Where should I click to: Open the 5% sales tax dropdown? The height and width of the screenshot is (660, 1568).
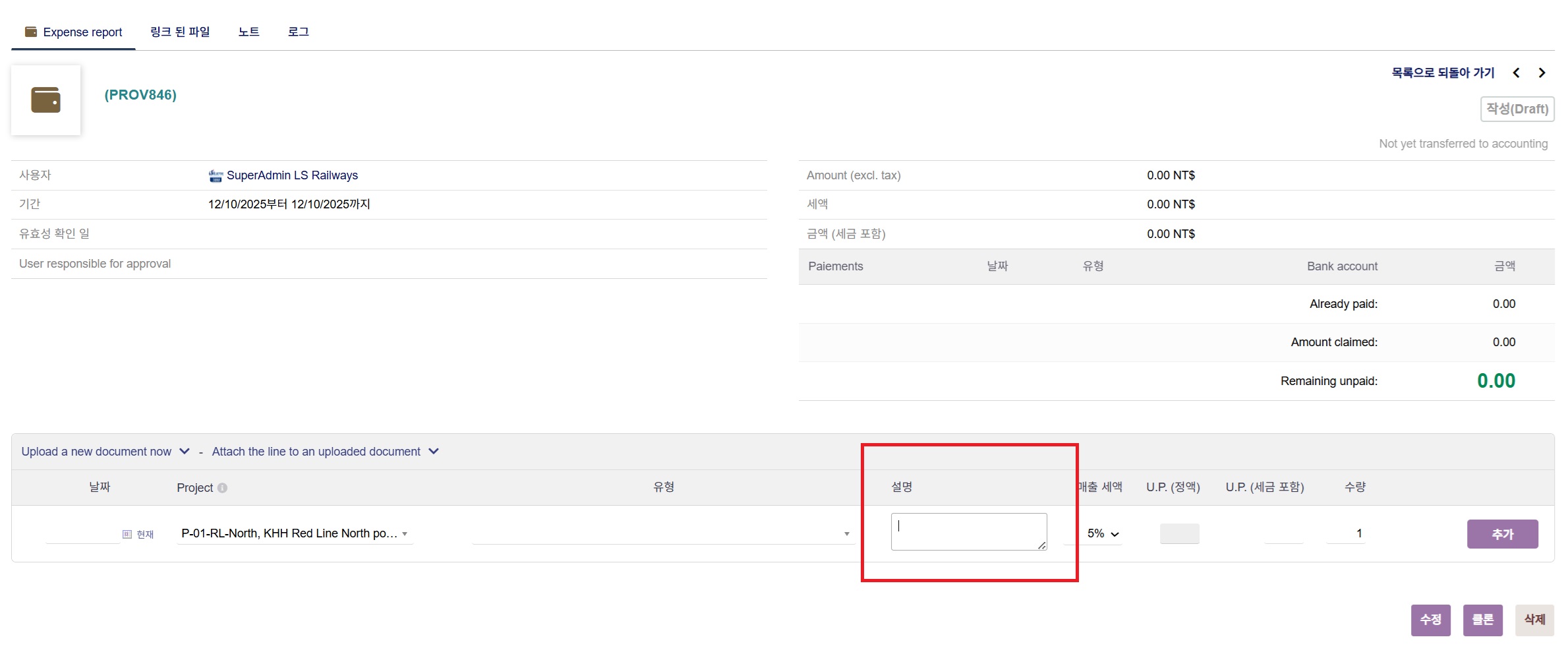(1102, 533)
